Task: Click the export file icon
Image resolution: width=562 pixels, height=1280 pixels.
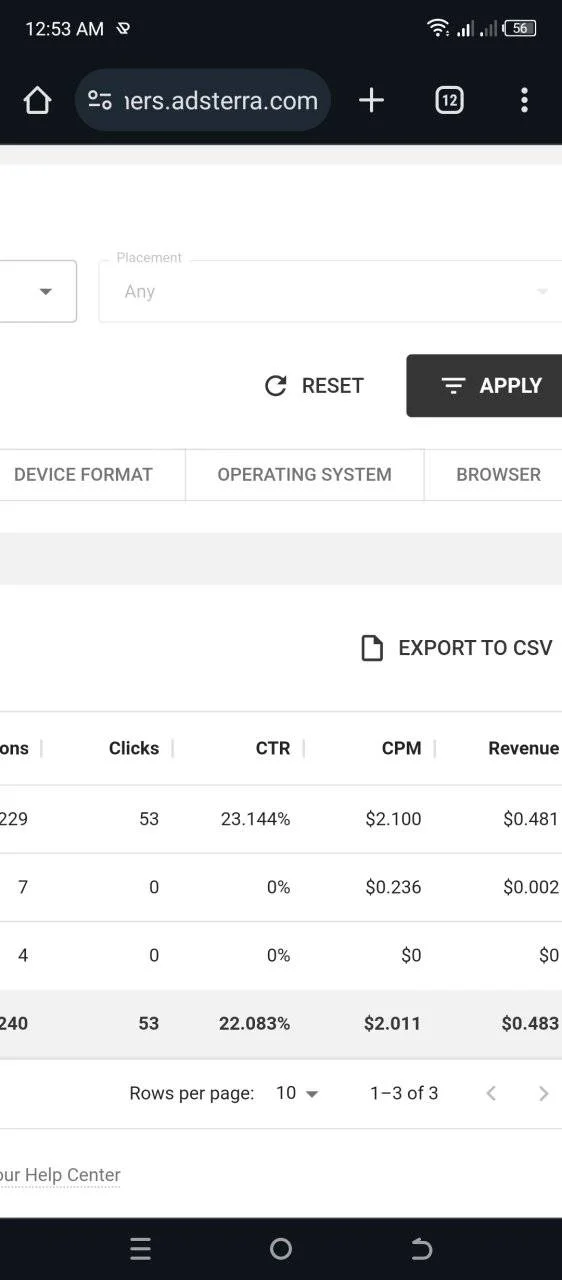Action: (x=372, y=648)
